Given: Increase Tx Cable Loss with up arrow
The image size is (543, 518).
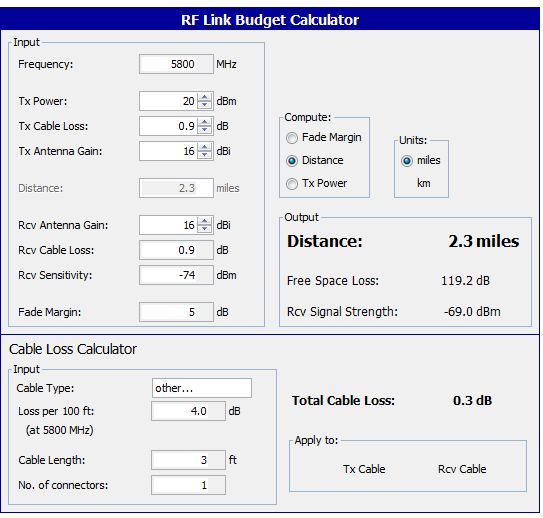Looking at the screenshot, I should point(204,122).
